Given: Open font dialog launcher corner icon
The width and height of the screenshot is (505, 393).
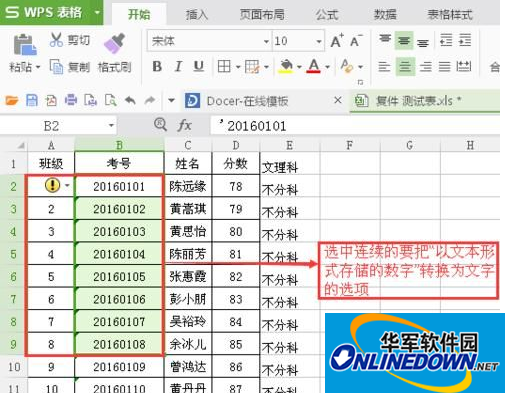Looking at the screenshot, I should [360, 82].
